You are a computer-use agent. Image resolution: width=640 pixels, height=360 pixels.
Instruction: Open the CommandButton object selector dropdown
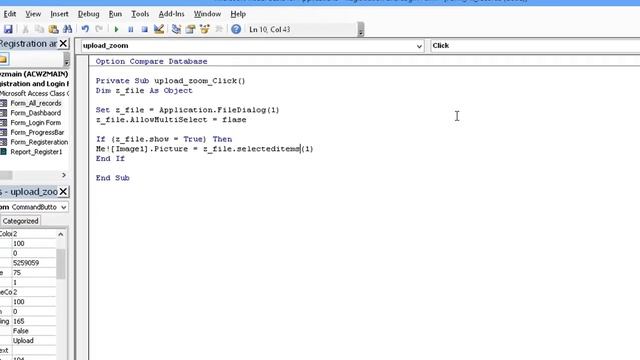(x=64, y=207)
